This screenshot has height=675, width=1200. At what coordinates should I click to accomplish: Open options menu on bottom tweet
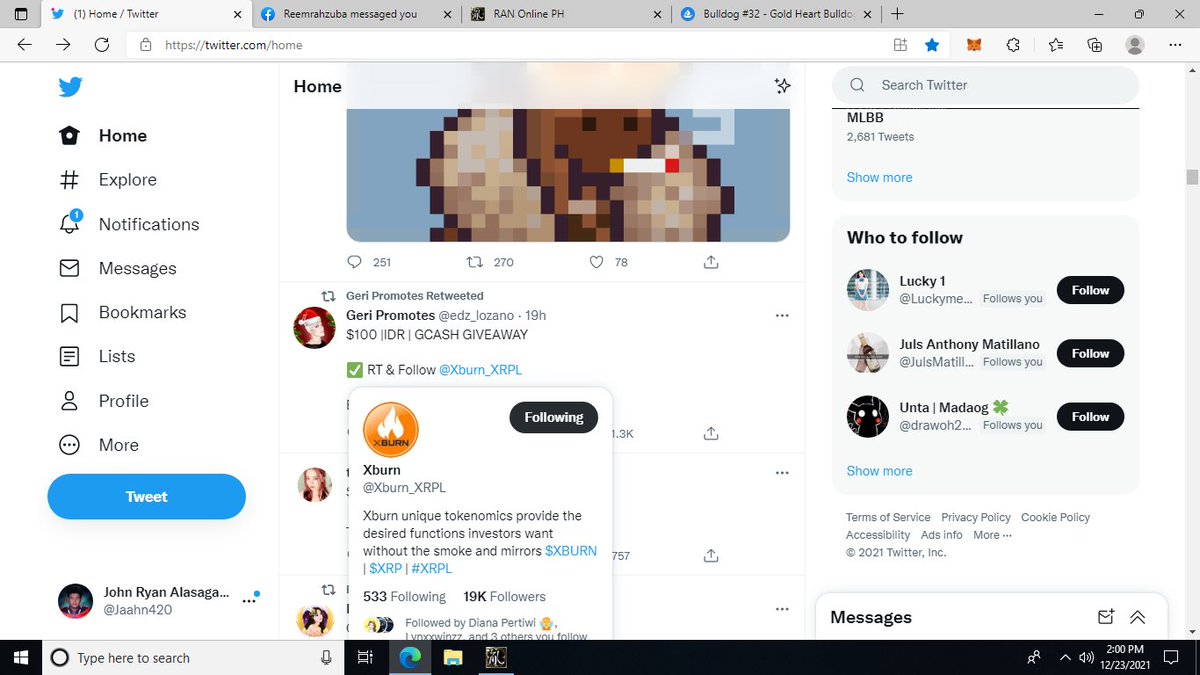click(x=782, y=609)
